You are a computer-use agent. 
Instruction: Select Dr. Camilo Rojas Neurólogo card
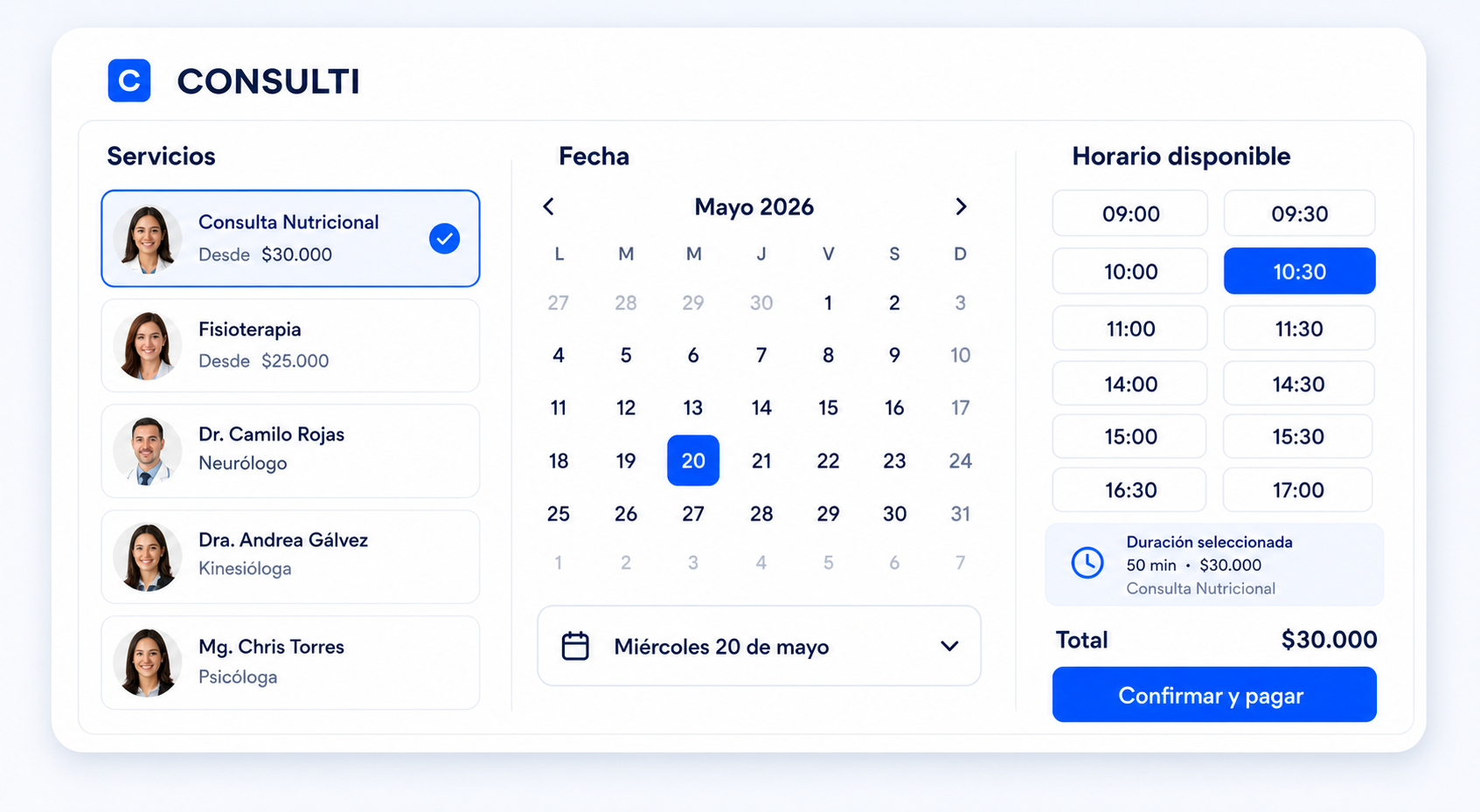[290, 451]
